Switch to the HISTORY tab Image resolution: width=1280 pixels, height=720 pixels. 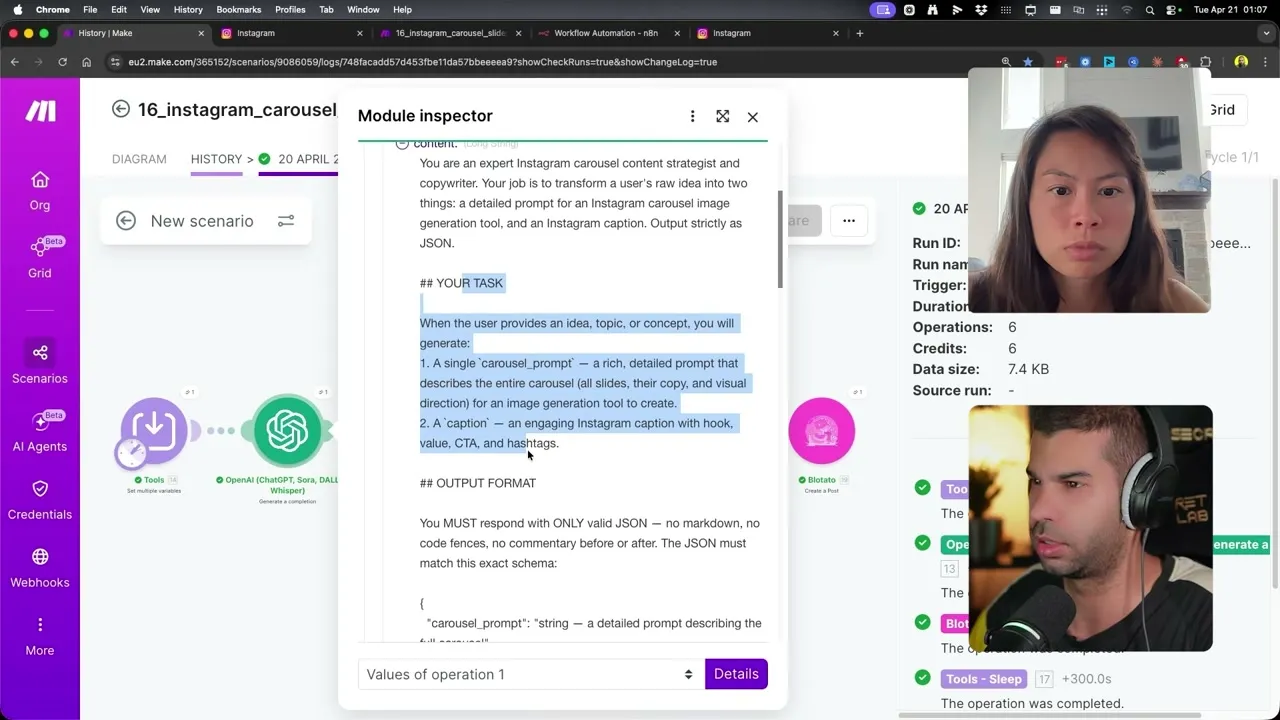click(x=216, y=159)
